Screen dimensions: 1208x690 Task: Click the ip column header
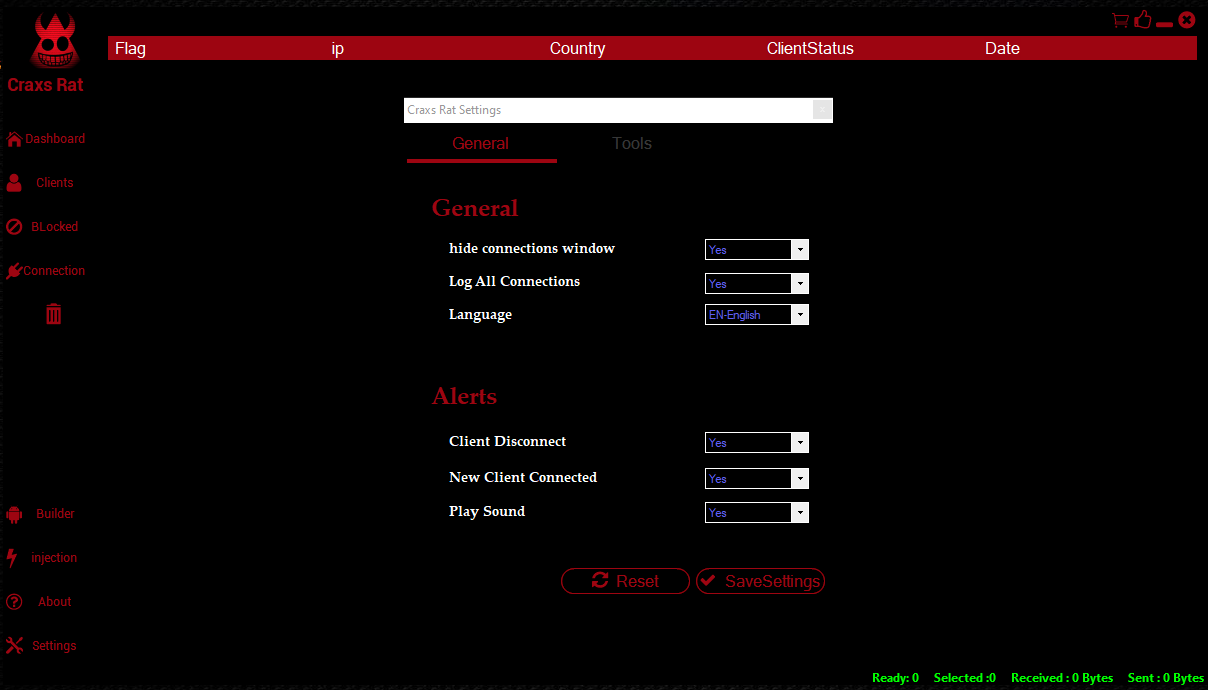click(x=338, y=48)
